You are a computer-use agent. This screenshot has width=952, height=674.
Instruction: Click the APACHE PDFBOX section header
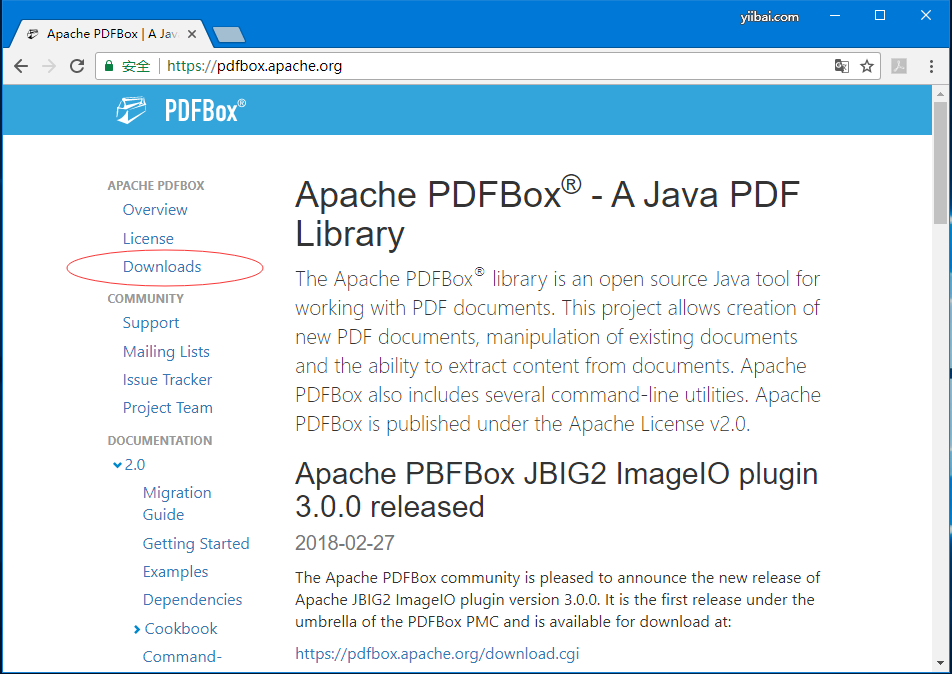pyautogui.click(x=156, y=186)
